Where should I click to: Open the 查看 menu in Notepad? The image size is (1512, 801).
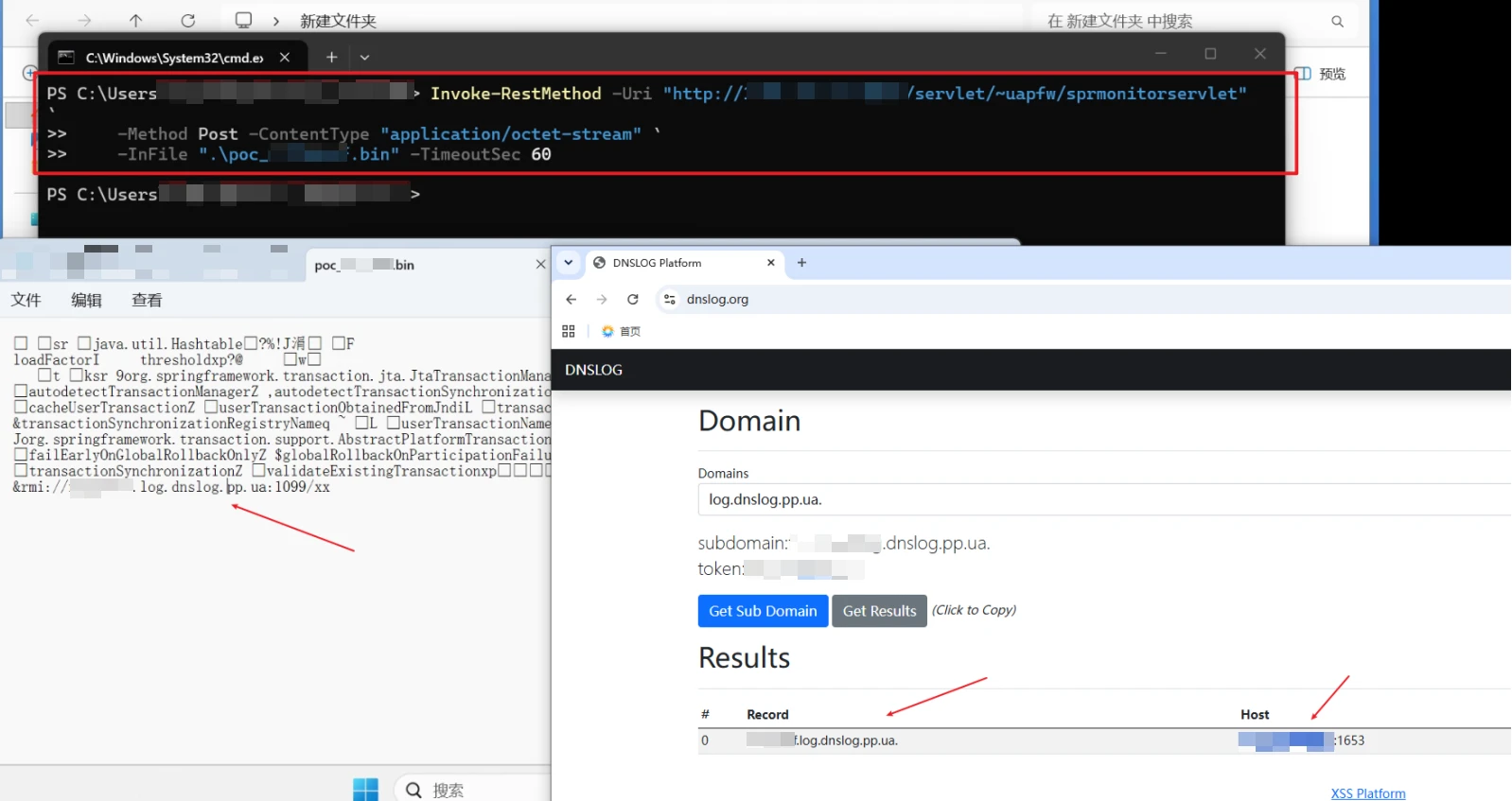[147, 300]
